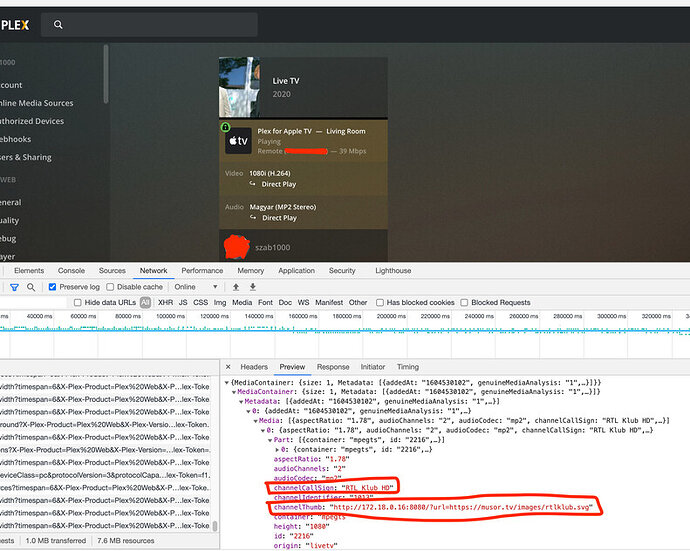Open Webhooks settings

(15, 139)
